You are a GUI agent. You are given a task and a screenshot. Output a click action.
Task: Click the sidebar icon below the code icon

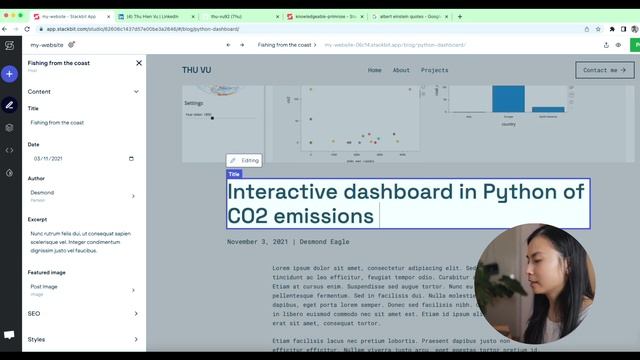click(9, 173)
